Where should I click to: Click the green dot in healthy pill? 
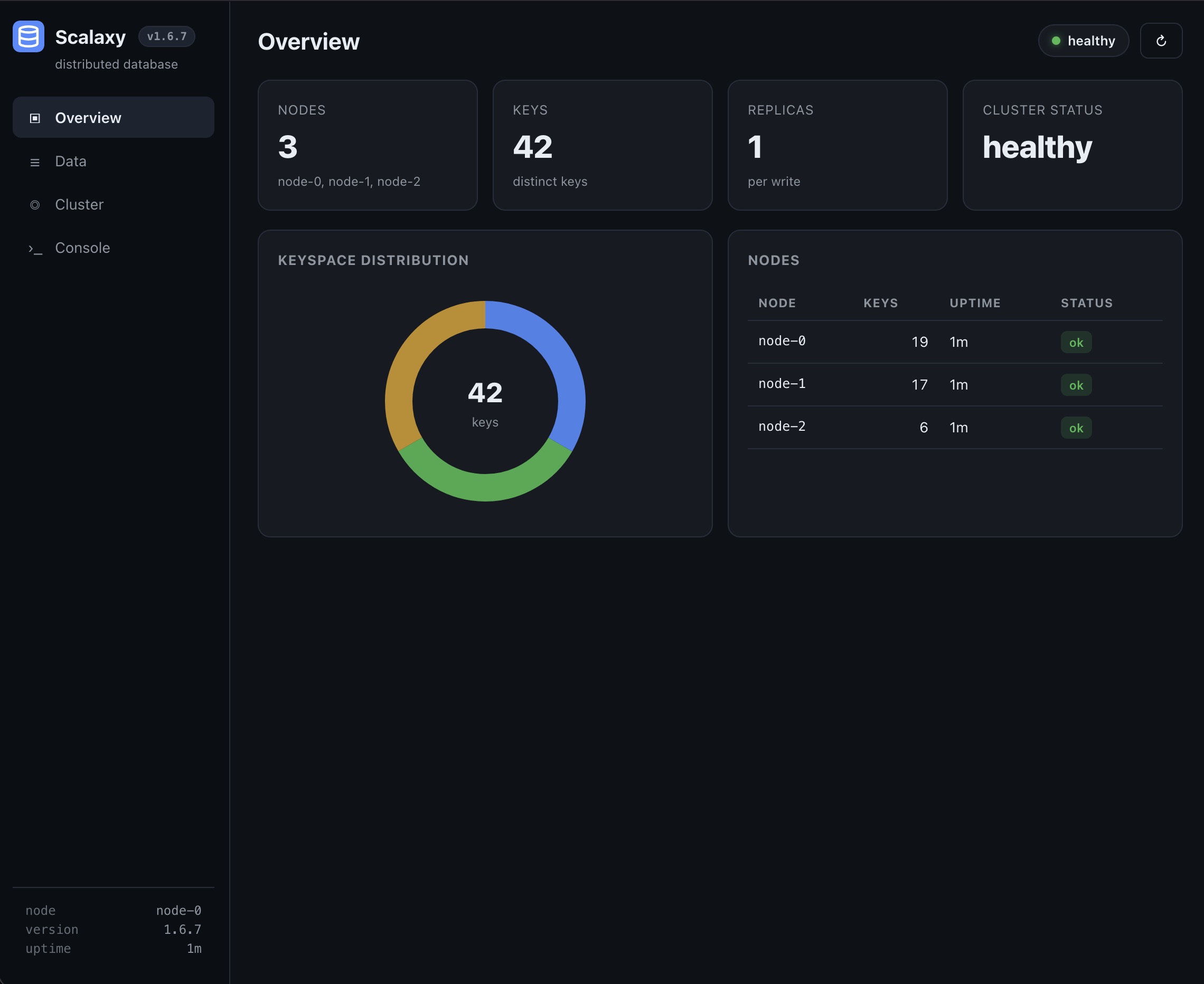[x=1056, y=41]
